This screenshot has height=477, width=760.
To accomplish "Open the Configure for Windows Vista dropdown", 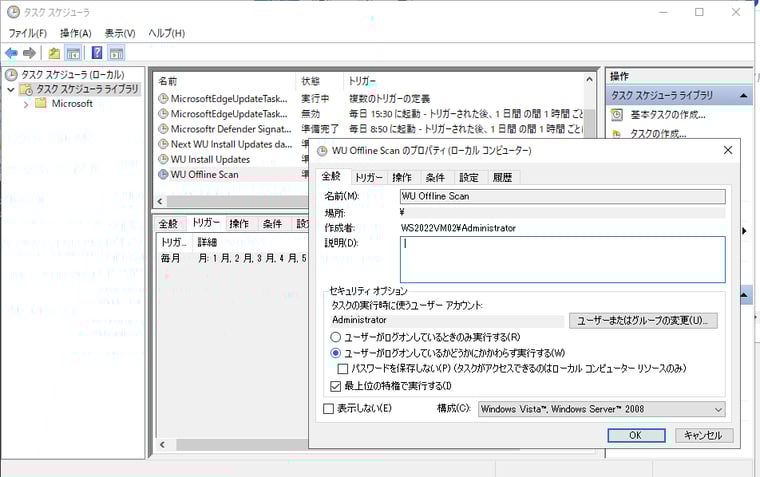I will click(602, 409).
